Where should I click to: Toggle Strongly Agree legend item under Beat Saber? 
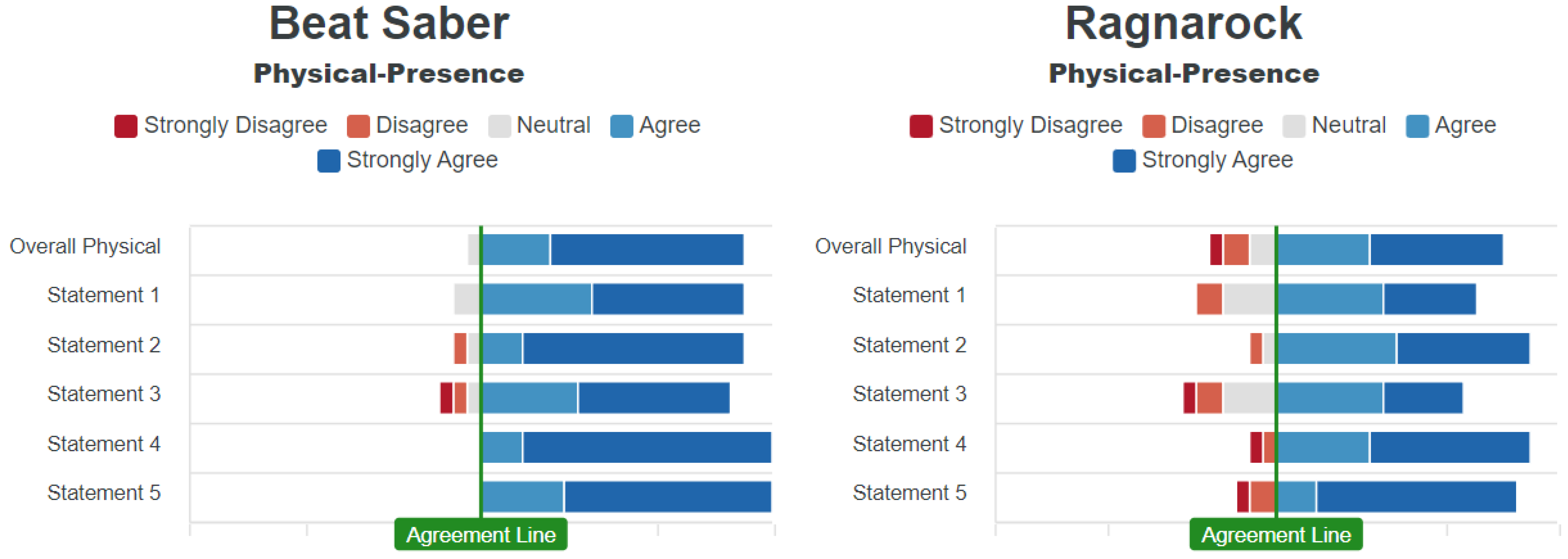coord(329,160)
